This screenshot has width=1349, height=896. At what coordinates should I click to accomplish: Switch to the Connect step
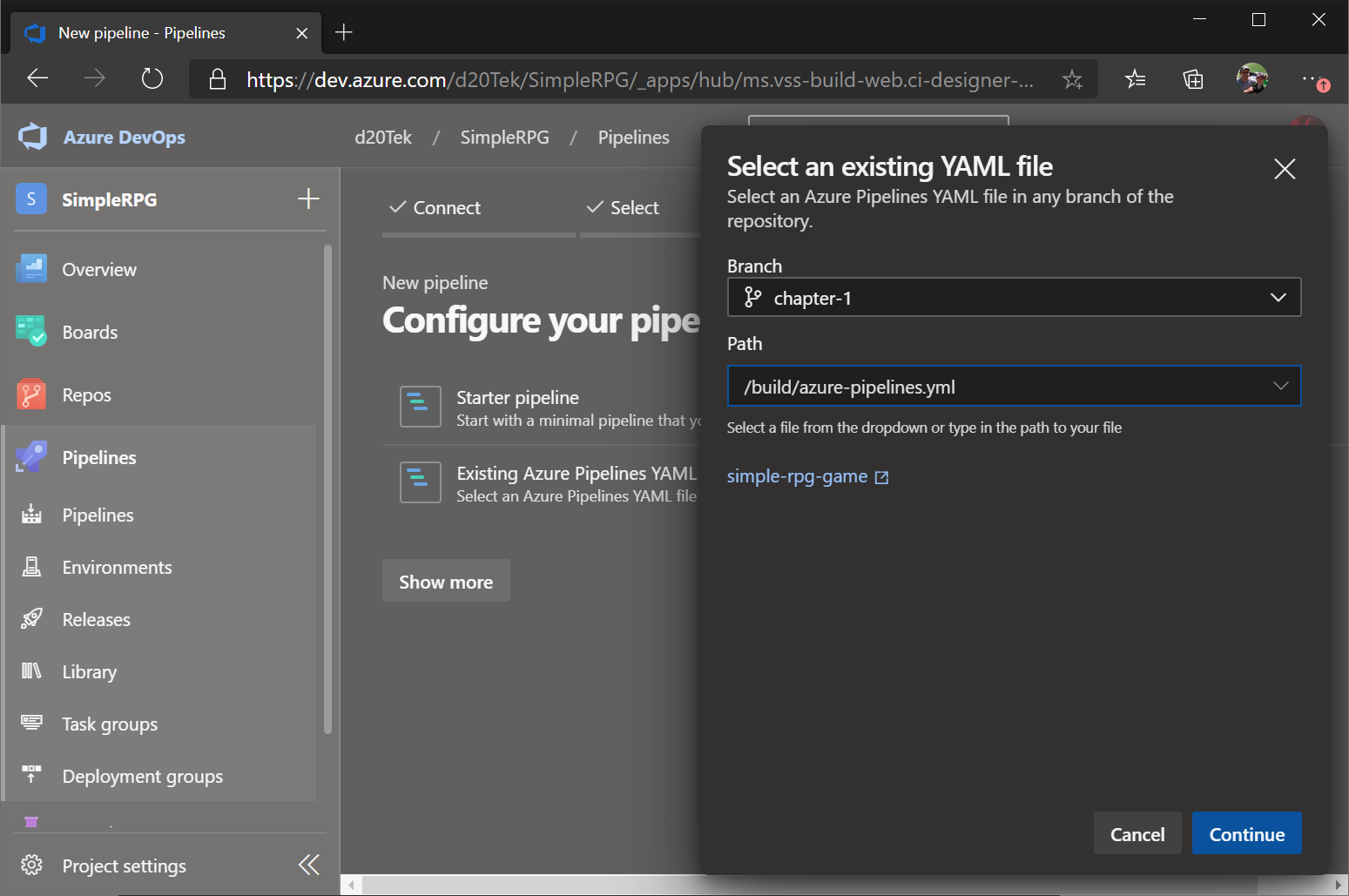pos(447,207)
